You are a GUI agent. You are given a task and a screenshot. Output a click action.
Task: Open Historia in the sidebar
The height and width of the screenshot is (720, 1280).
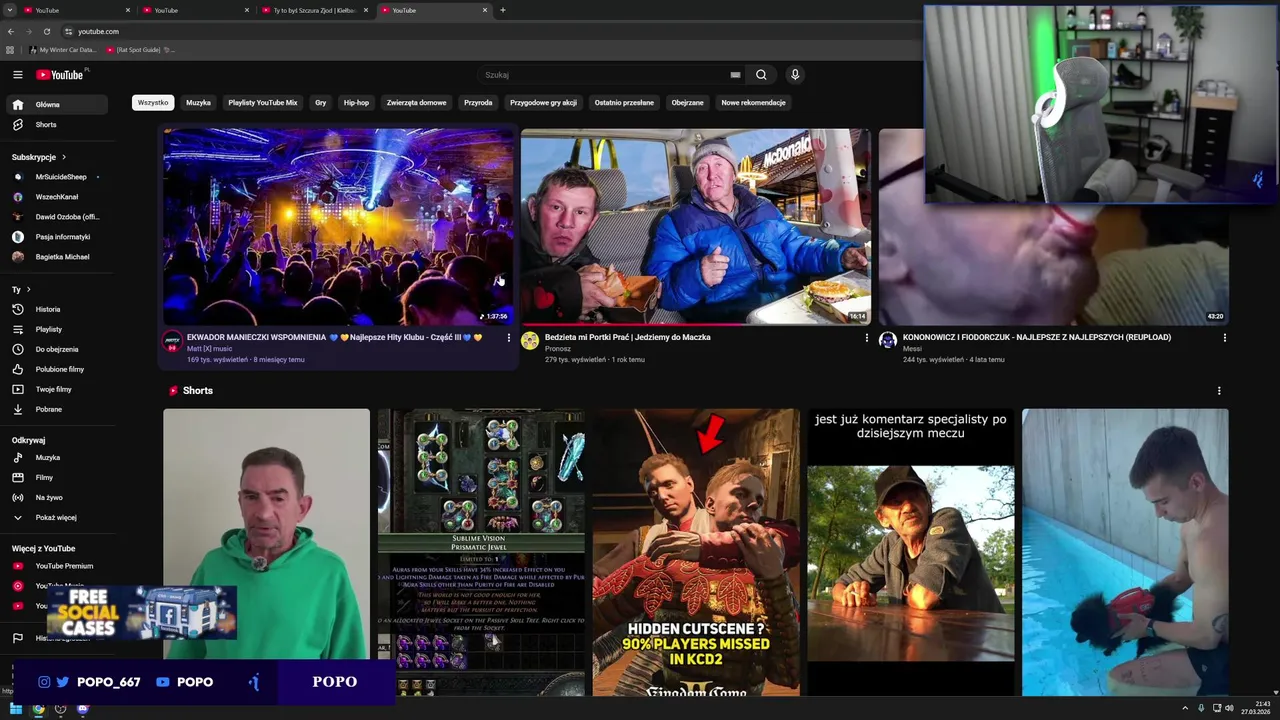[x=59, y=309]
